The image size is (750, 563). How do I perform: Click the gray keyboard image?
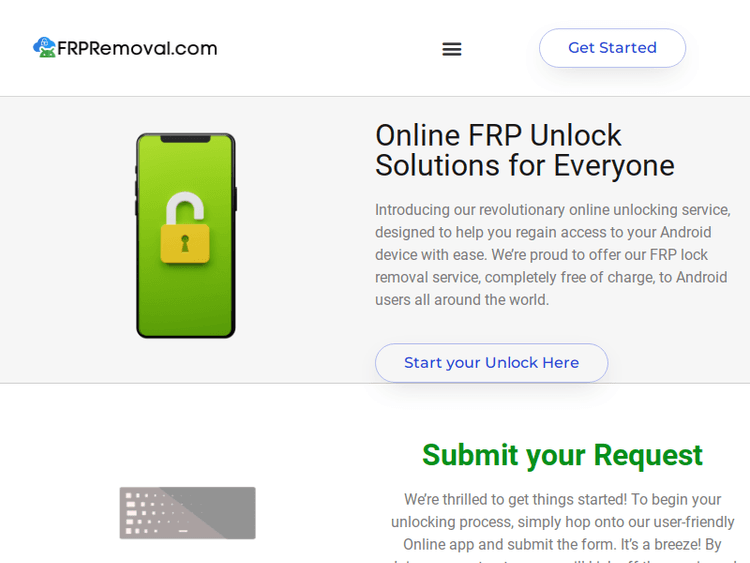pyautogui.click(x=187, y=513)
